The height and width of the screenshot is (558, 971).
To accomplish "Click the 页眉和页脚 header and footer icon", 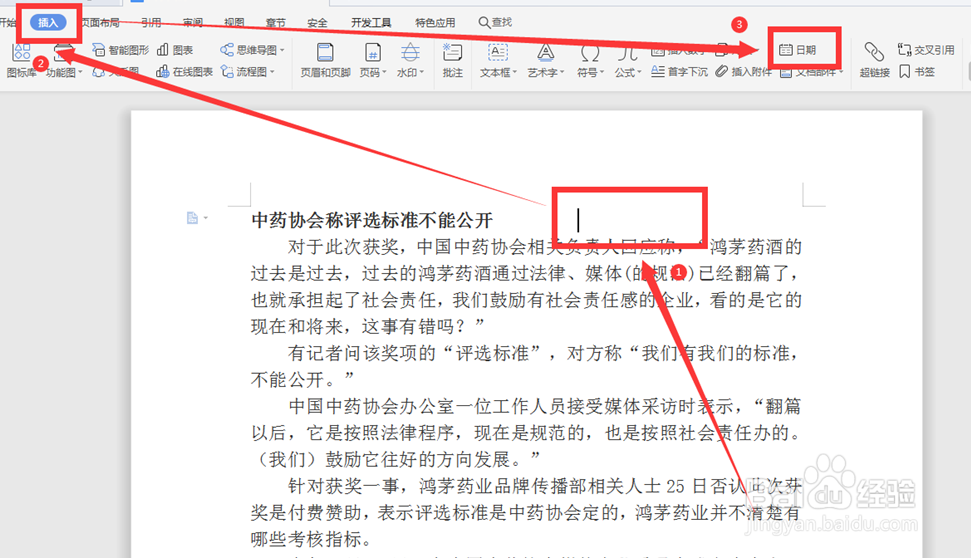I will [325, 53].
